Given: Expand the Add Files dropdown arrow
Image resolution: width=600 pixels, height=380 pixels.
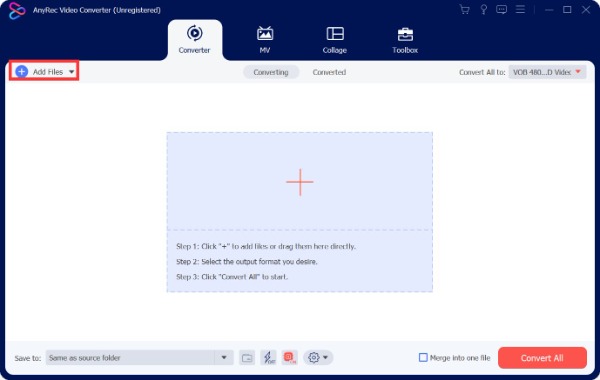Looking at the screenshot, I should point(71,72).
